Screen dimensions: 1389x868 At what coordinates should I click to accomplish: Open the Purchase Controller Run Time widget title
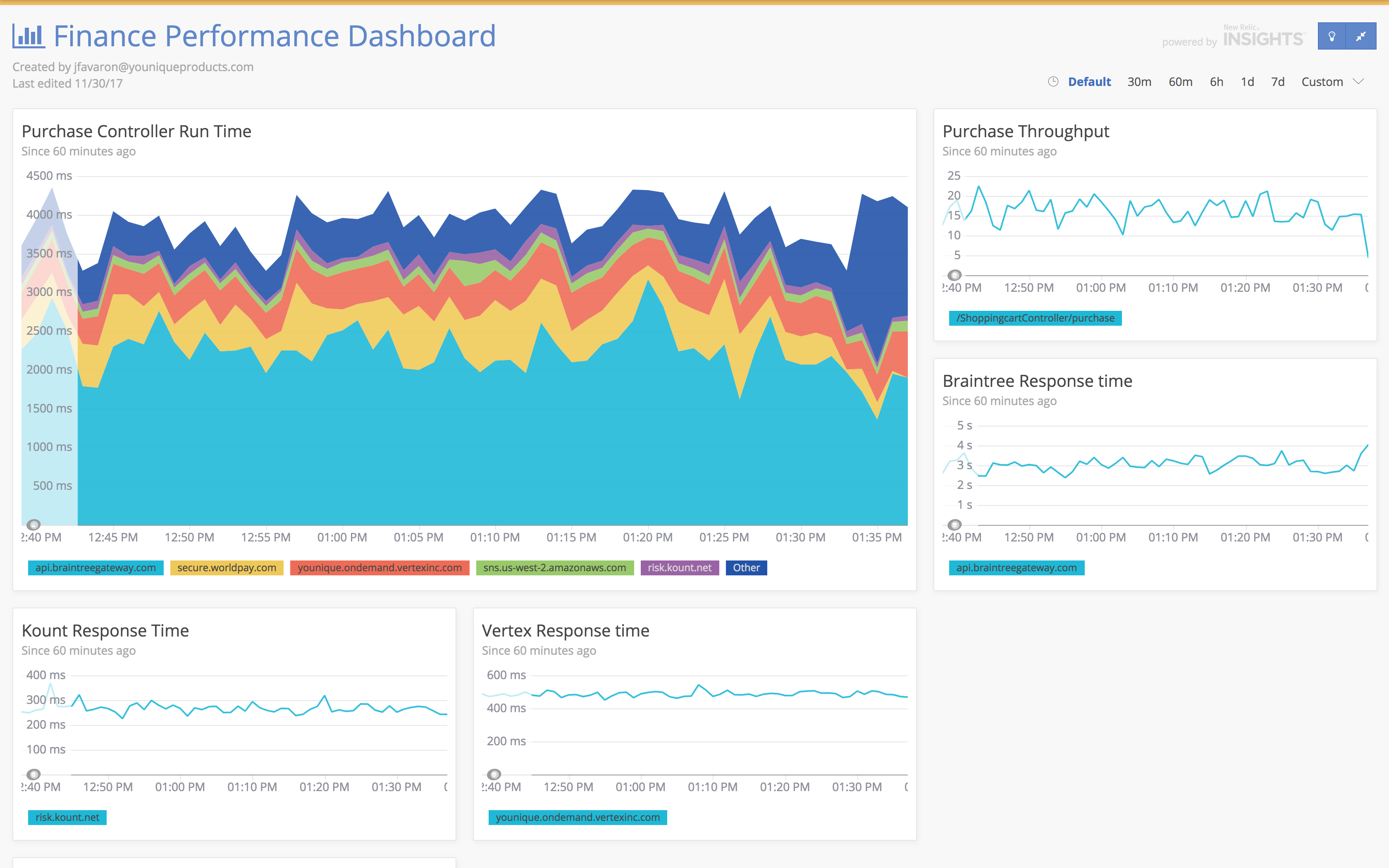pos(136,131)
